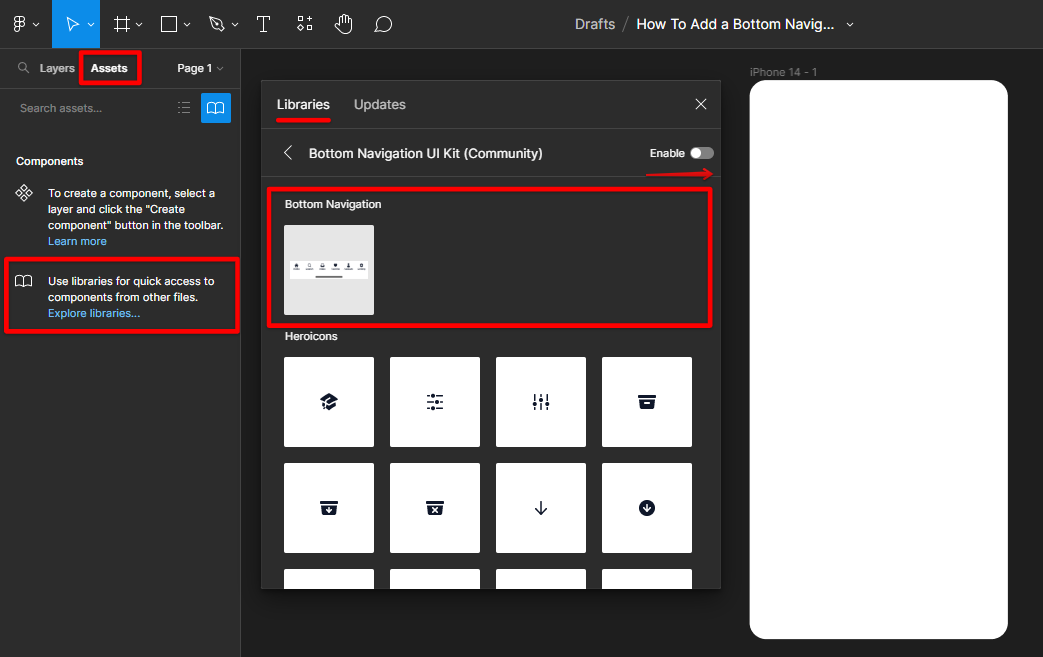The width and height of the screenshot is (1043, 657).
Task: Open the file title dropdown chevron
Action: point(850,24)
